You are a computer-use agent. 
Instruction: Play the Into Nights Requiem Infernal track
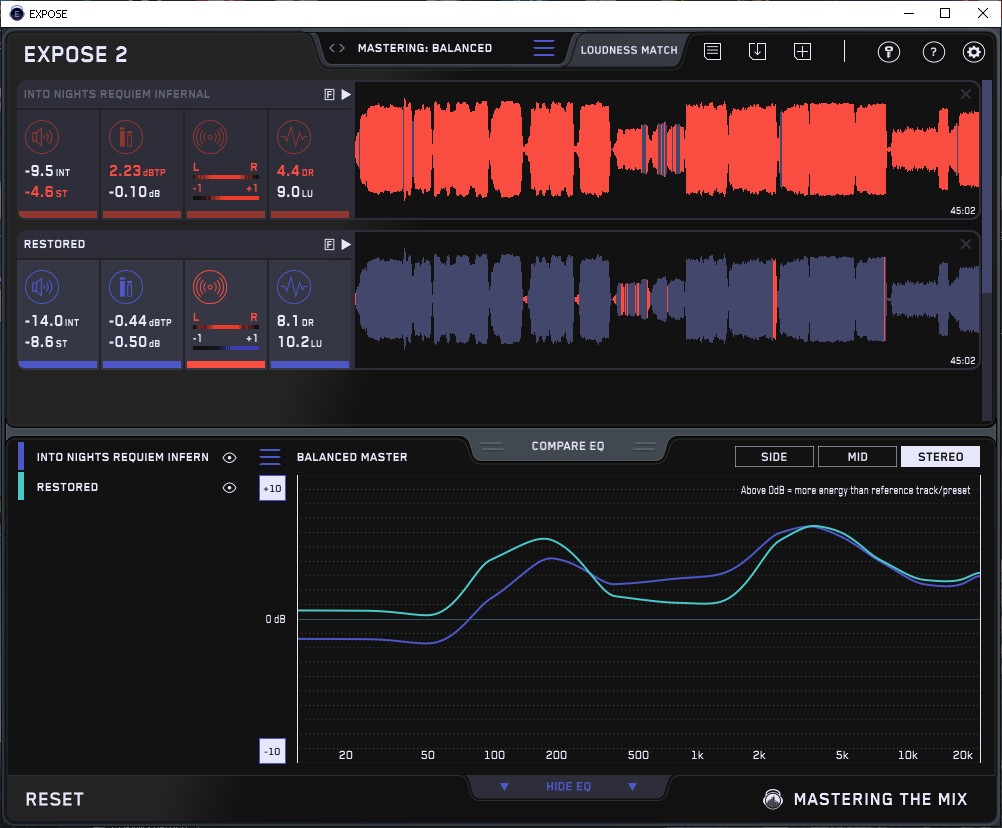point(346,95)
